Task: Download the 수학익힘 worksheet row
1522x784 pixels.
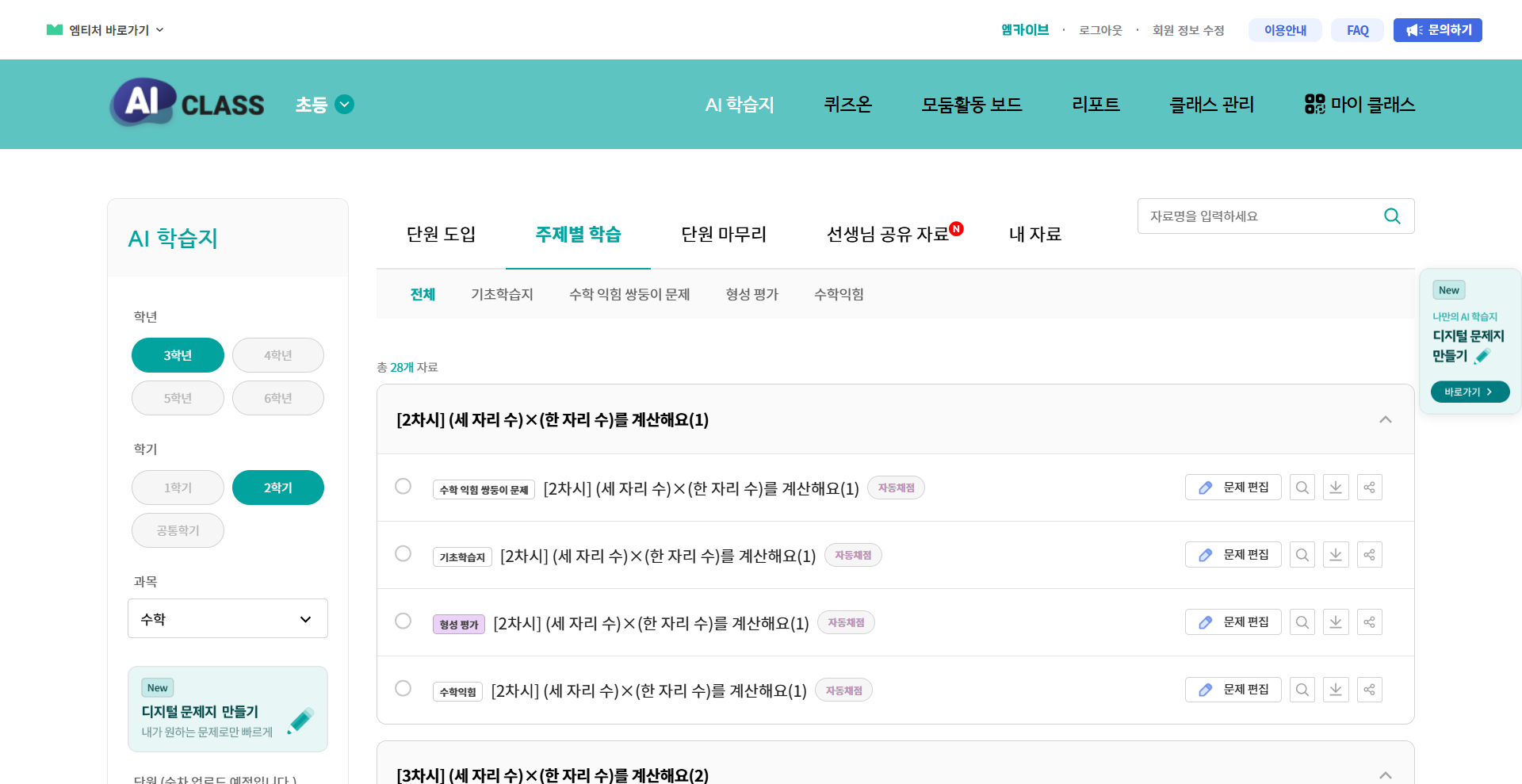Action: click(1336, 690)
